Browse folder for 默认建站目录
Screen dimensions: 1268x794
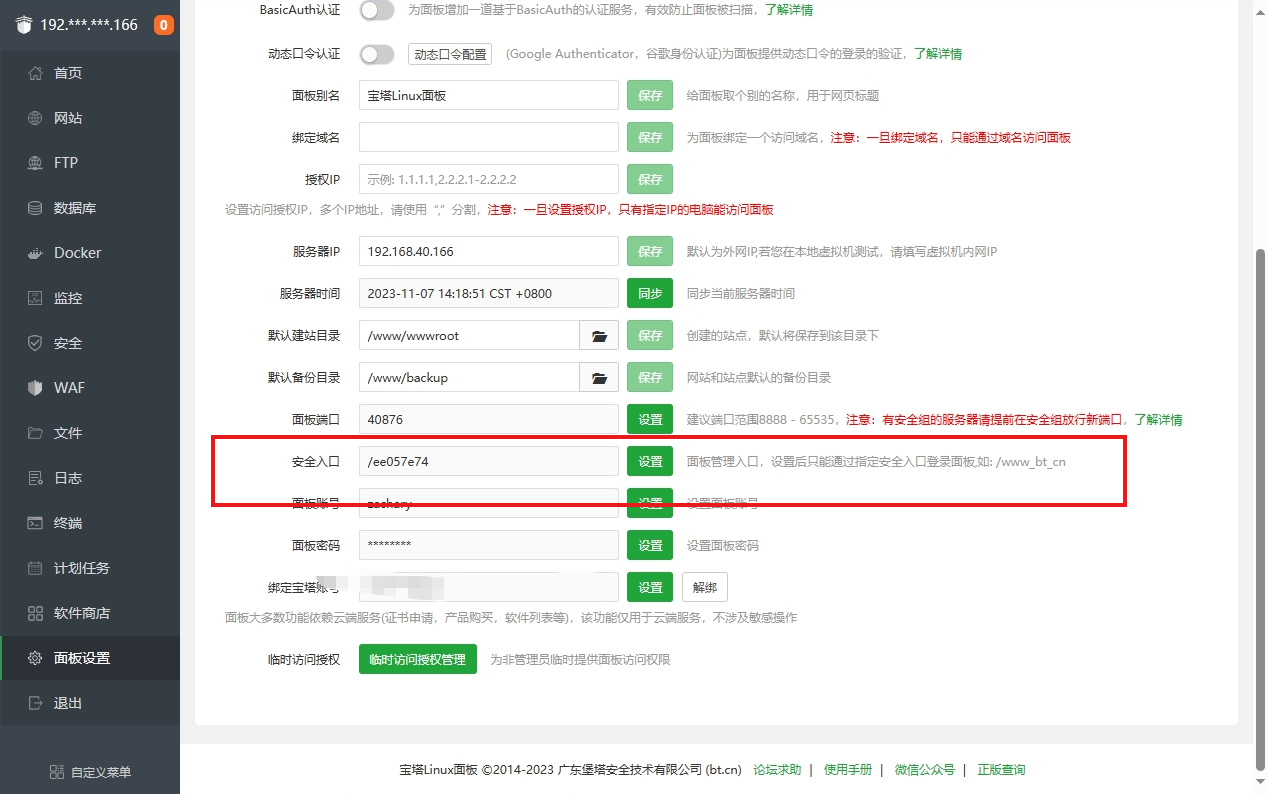click(x=599, y=336)
